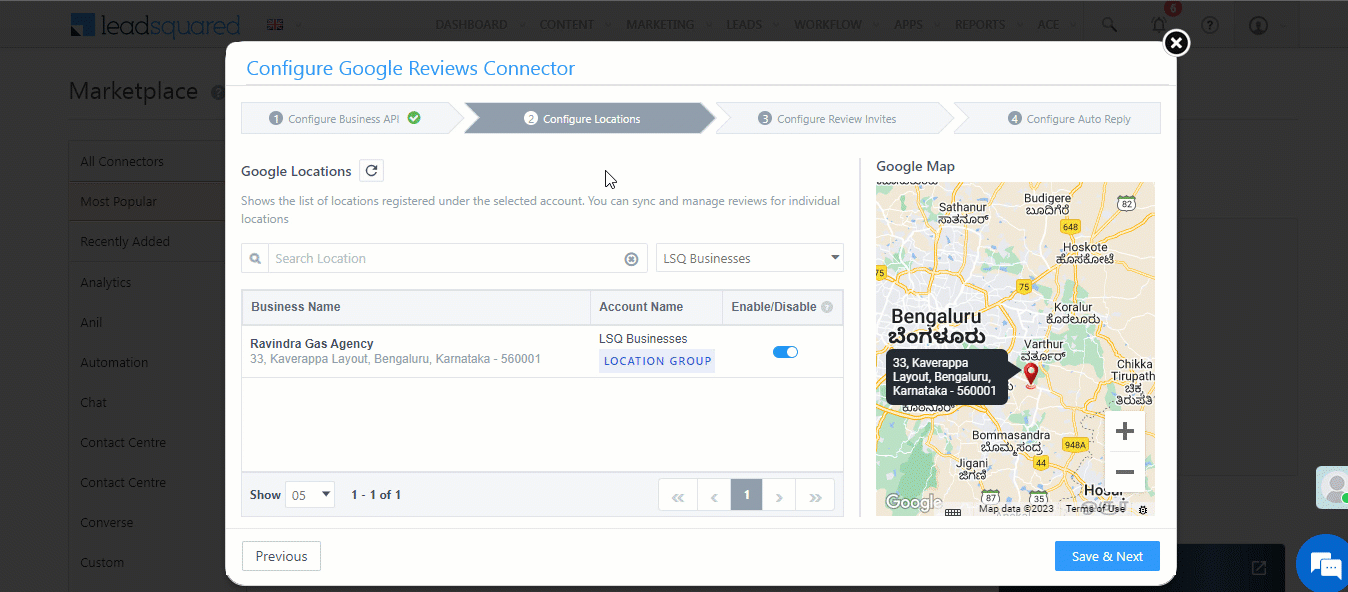Click the Ravindra Gas Agency business name
Screen dimensions: 1348x592
coord(312,343)
